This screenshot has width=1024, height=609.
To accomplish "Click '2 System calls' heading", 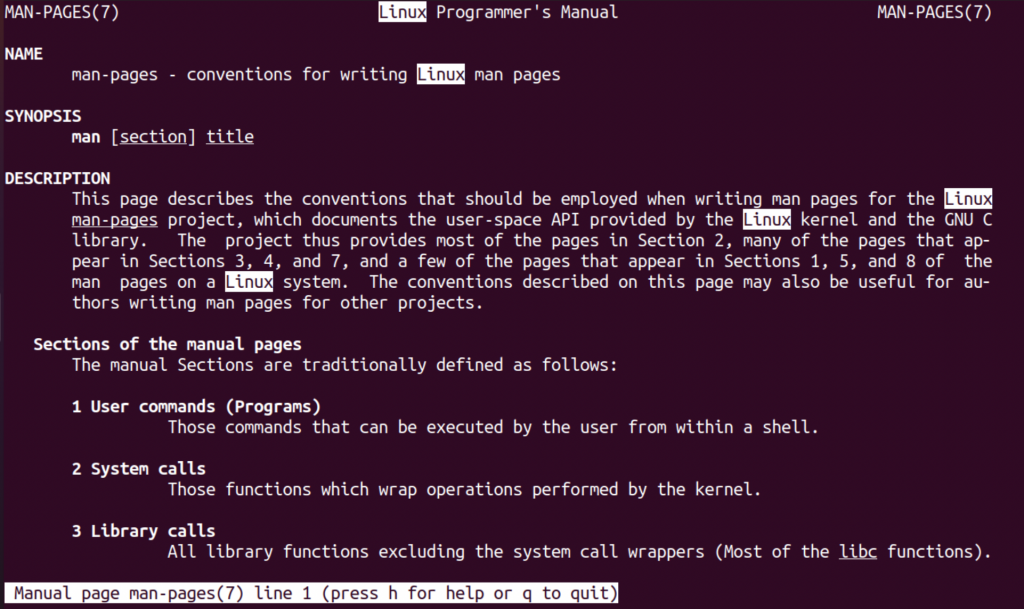I will pyautogui.click(x=138, y=469).
